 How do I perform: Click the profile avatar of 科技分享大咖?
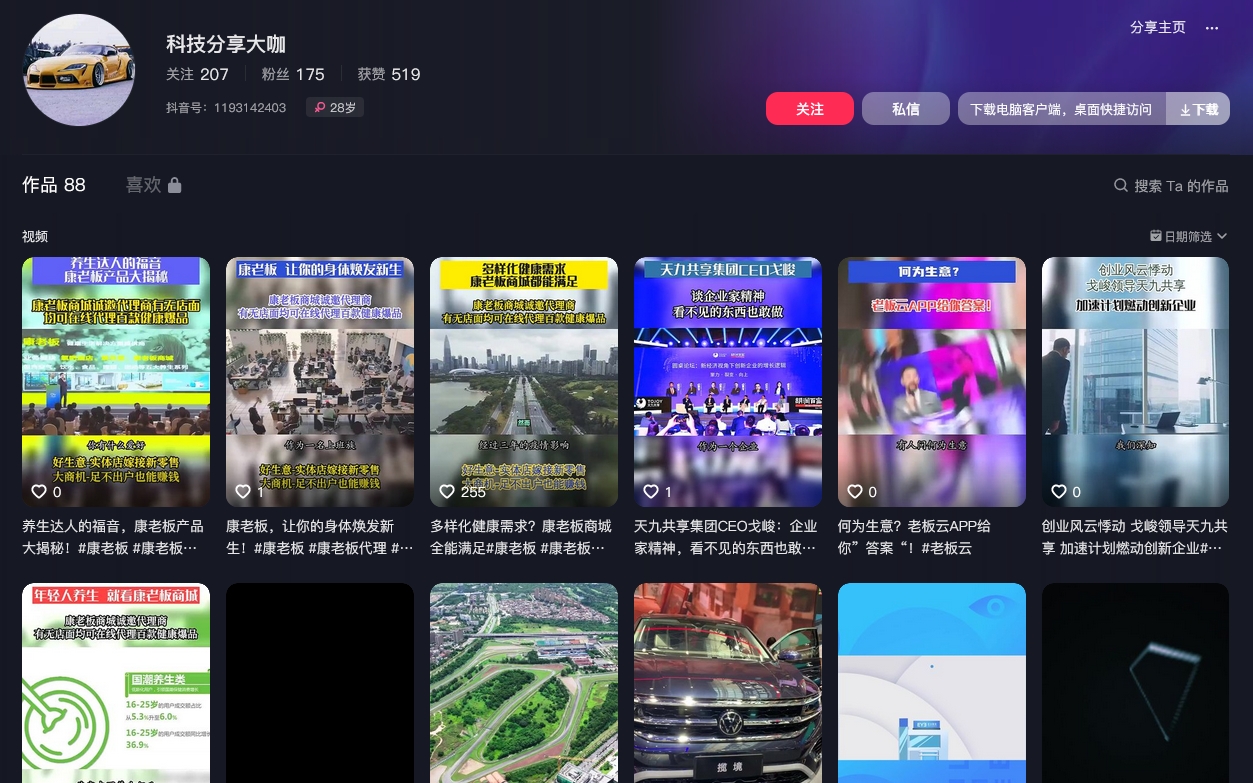79,70
